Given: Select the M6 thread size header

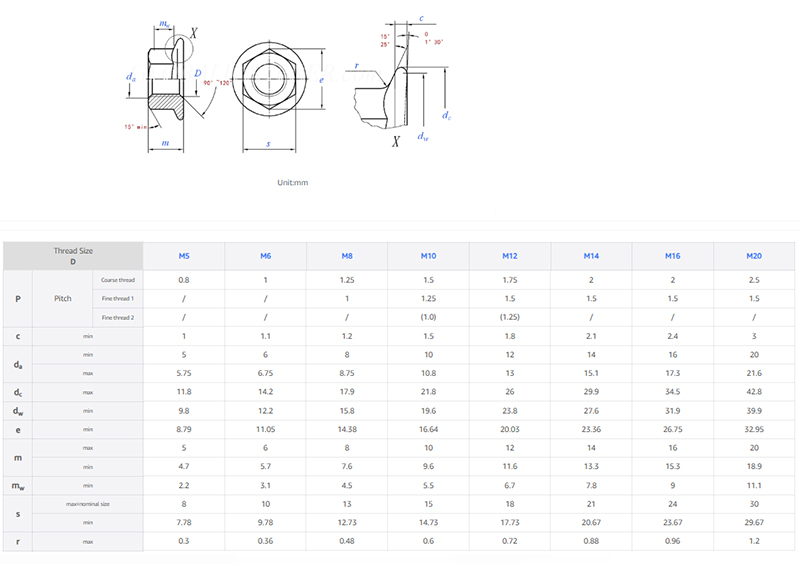Looking at the screenshot, I should click(x=266, y=256).
